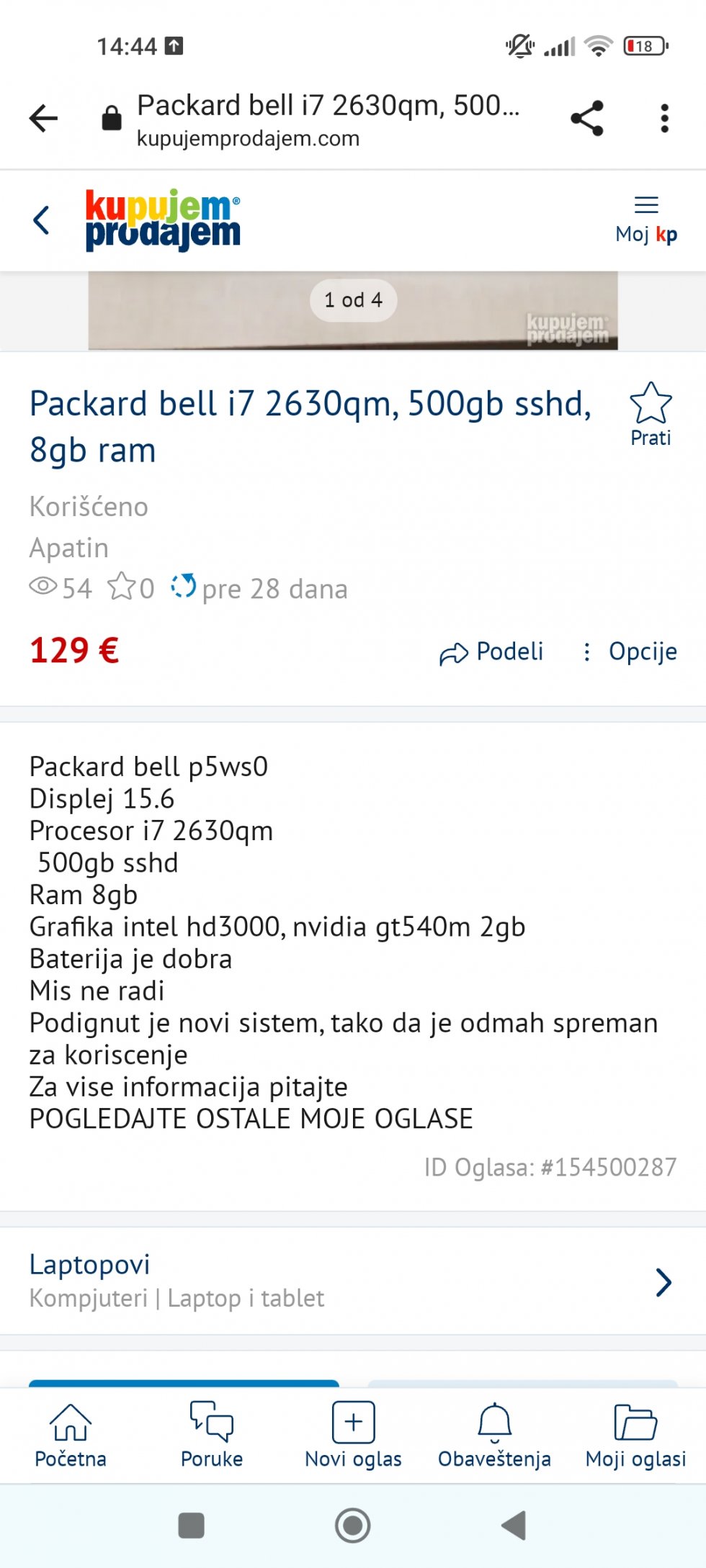Open the Moj kp hamburger menu
This screenshot has width=706, height=1568.
(646, 220)
